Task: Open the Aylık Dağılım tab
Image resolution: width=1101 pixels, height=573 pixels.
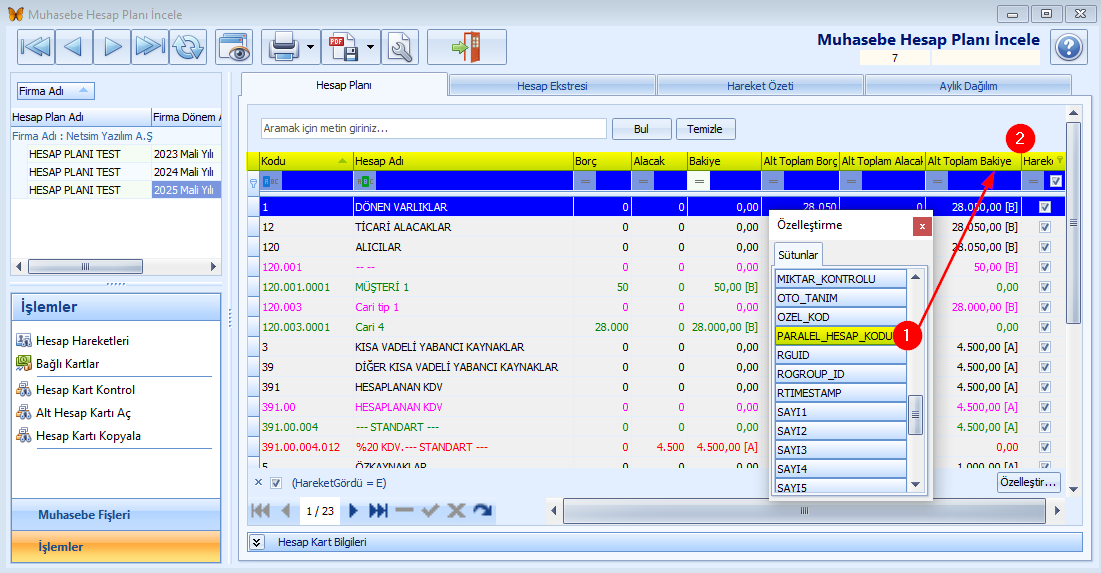Action: pyautogui.click(x=967, y=86)
